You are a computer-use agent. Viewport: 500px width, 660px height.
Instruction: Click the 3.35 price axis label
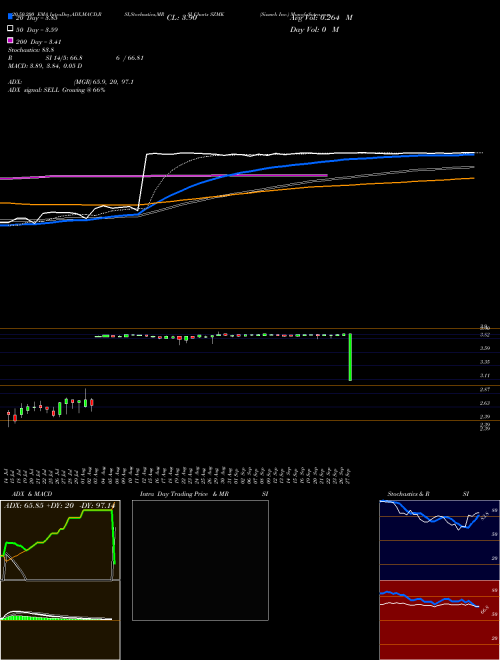click(x=484, y=362)
